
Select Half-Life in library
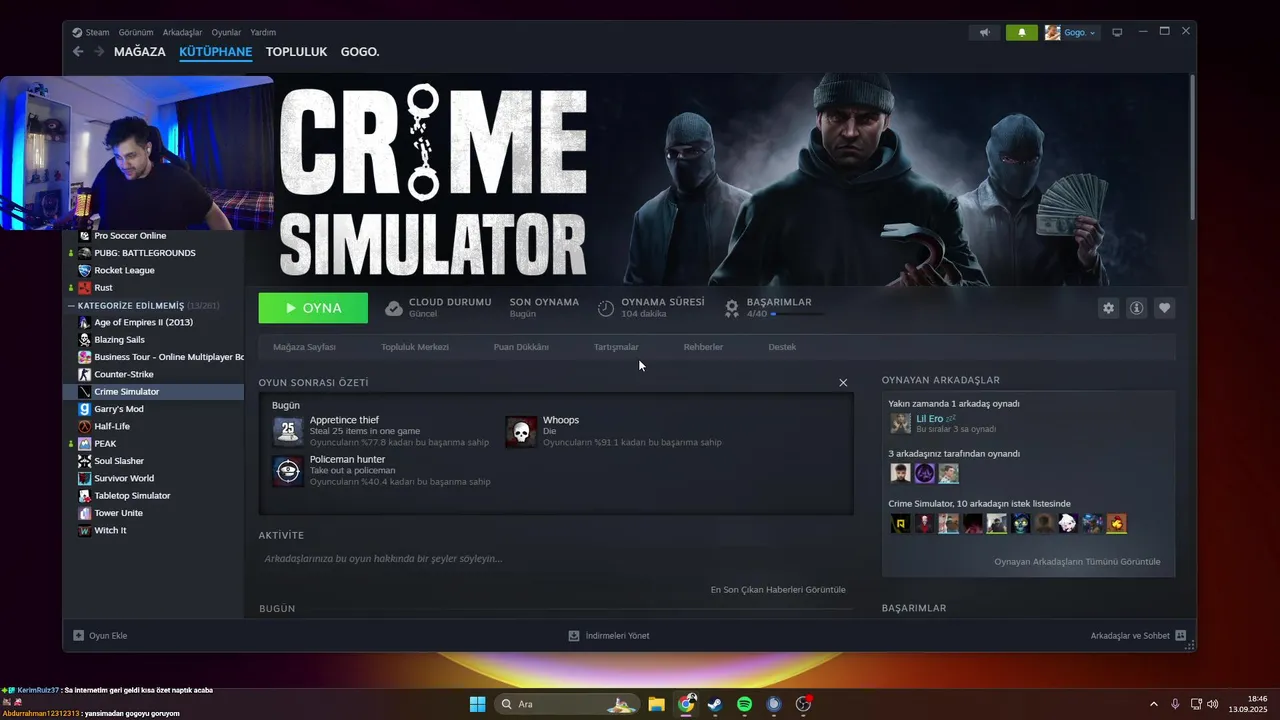point(112,426)
